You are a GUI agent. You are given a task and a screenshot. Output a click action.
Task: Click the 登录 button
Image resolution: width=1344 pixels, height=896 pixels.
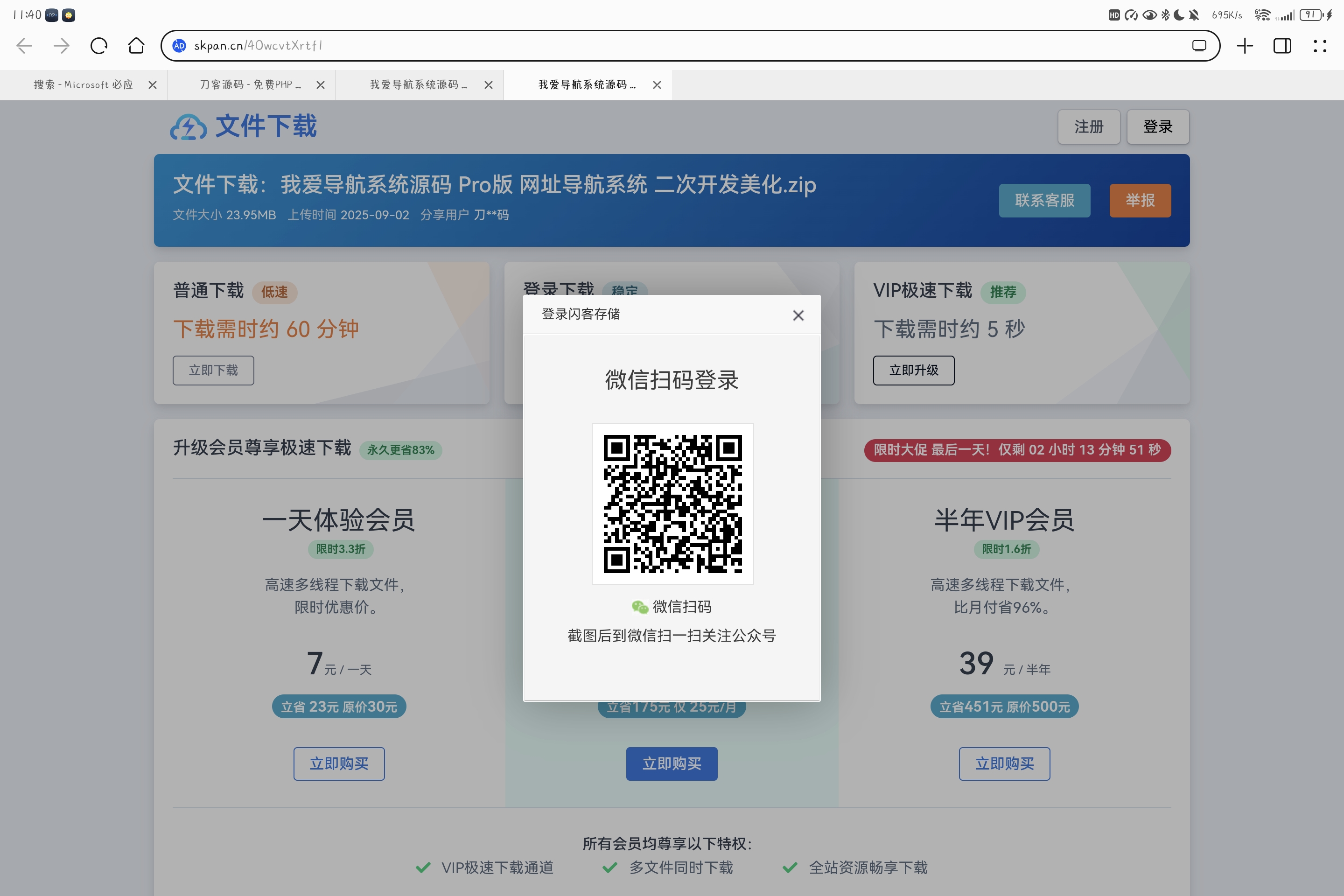pos(1158,127)
